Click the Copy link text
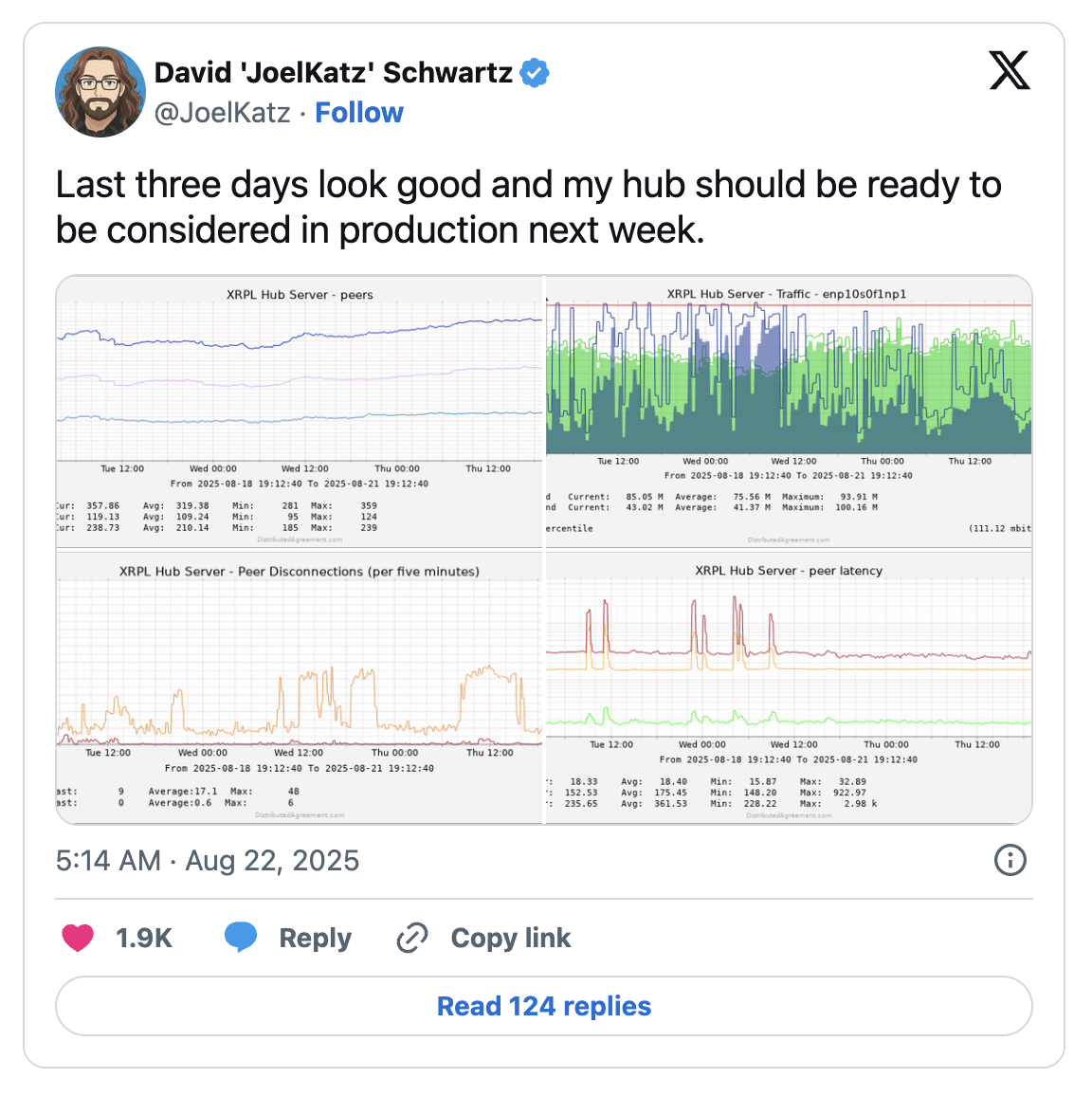This screenshot has height=1096, width=1092. (x=511, y=938)
